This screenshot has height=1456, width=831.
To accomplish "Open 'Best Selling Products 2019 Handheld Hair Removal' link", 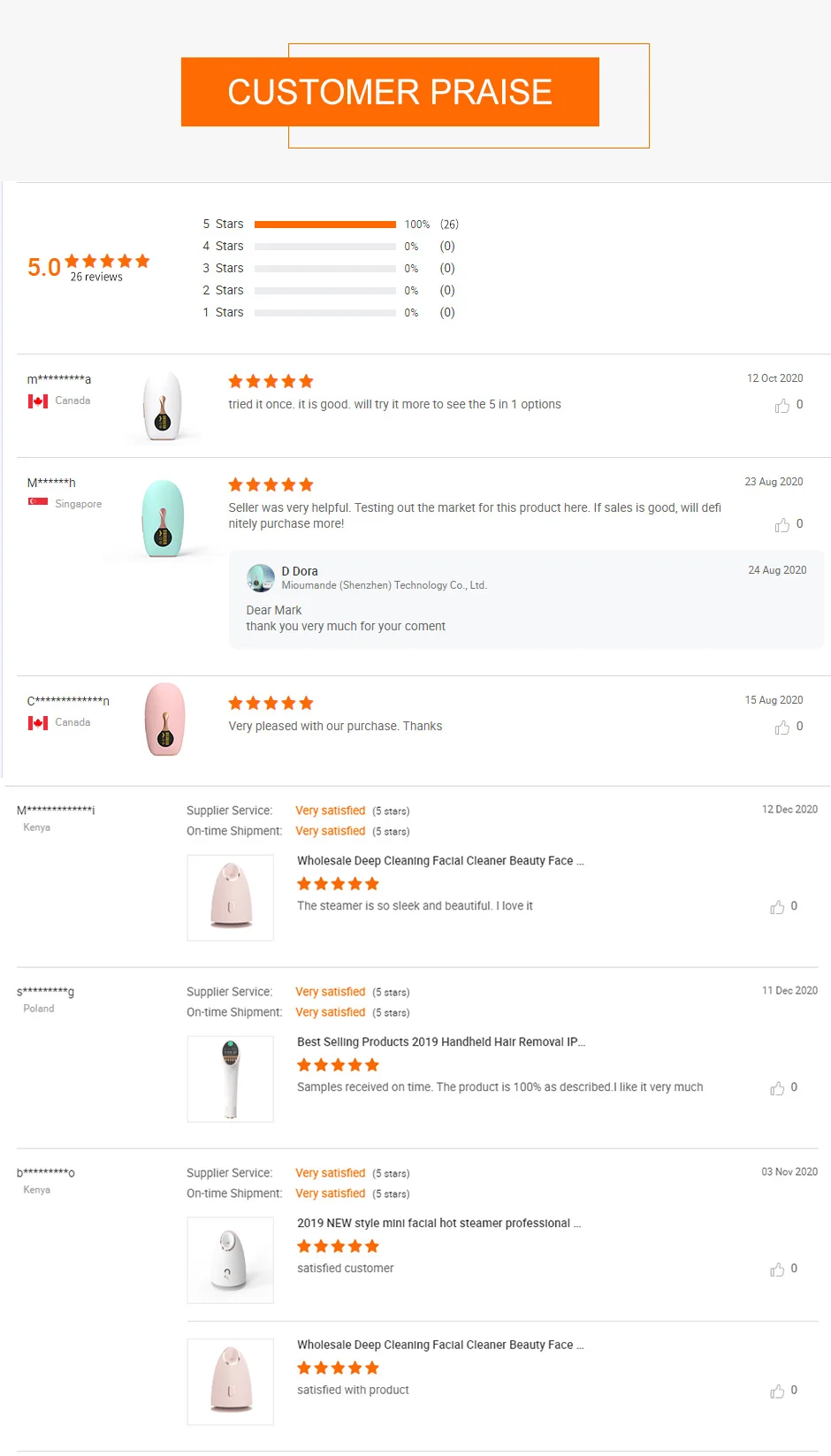I will pos(440,1042).
